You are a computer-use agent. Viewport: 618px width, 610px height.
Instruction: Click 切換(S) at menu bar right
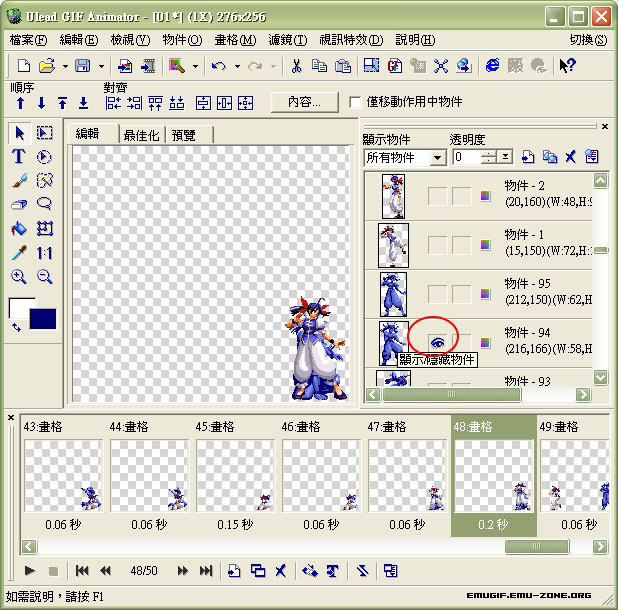point(588,40)
